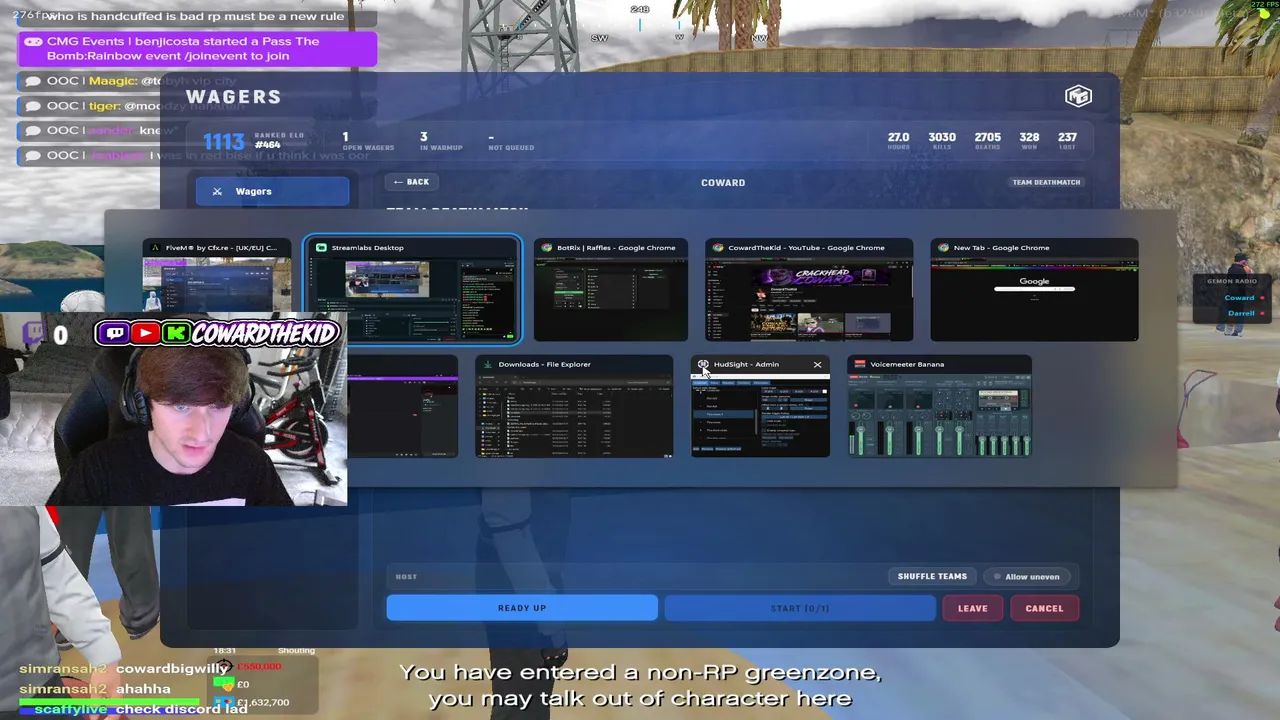Screen dimensions: 1280x720
Task: Click the Twitch icon on stream overlay
Action: click(114, 333)
